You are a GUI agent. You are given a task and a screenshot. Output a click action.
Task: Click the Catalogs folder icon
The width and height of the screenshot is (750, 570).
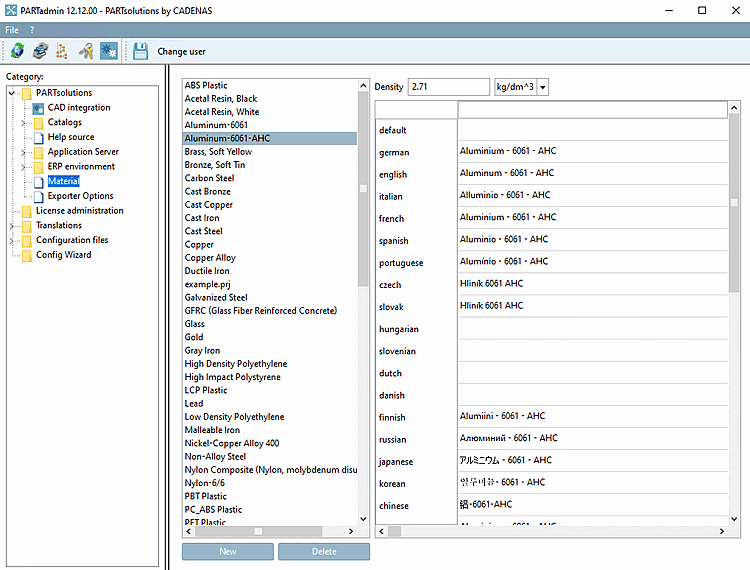(38, 123)
